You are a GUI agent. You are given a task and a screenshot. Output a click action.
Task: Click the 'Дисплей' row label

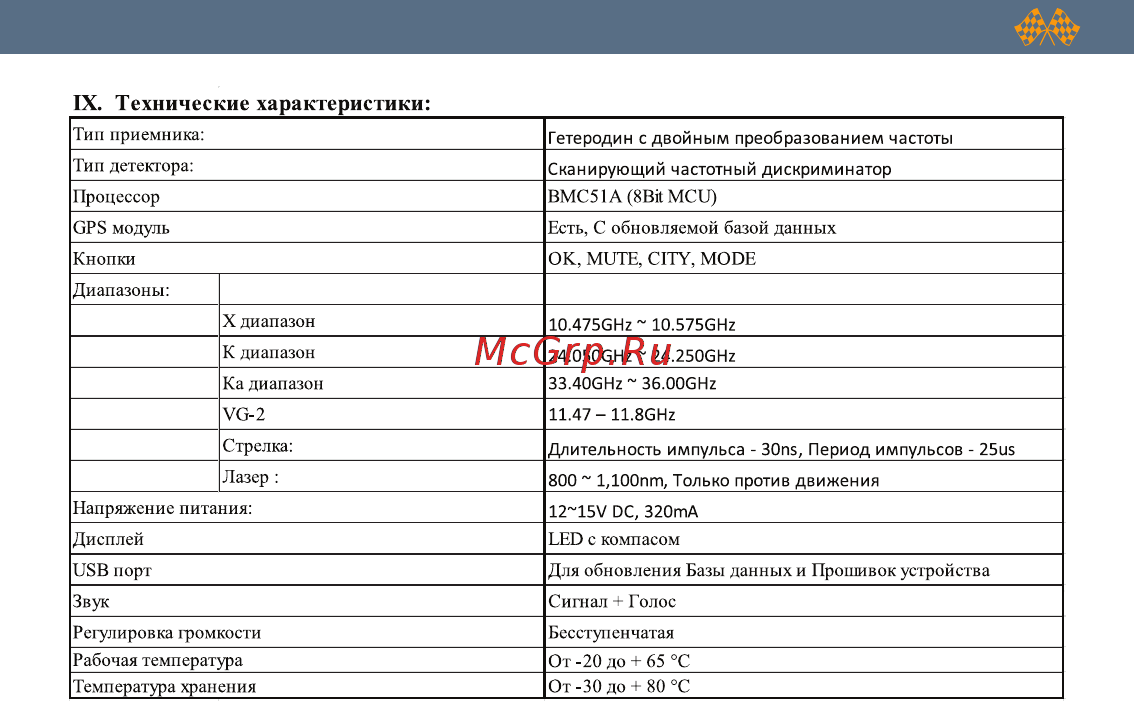(108, 539)
